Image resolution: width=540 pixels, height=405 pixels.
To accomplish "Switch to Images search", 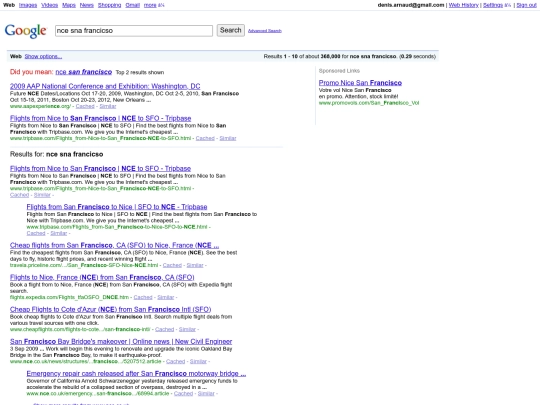I will [28, 5].
